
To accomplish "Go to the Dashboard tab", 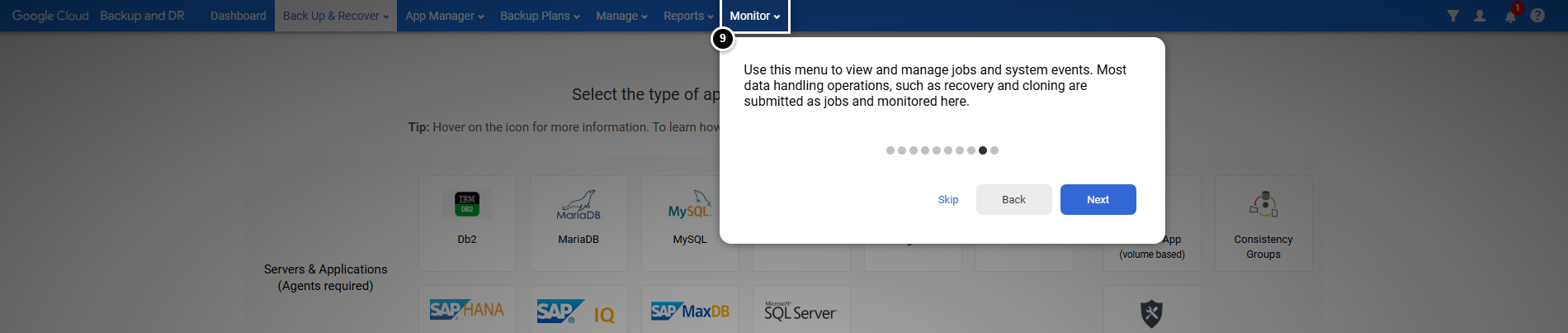I will coord(238,16).
